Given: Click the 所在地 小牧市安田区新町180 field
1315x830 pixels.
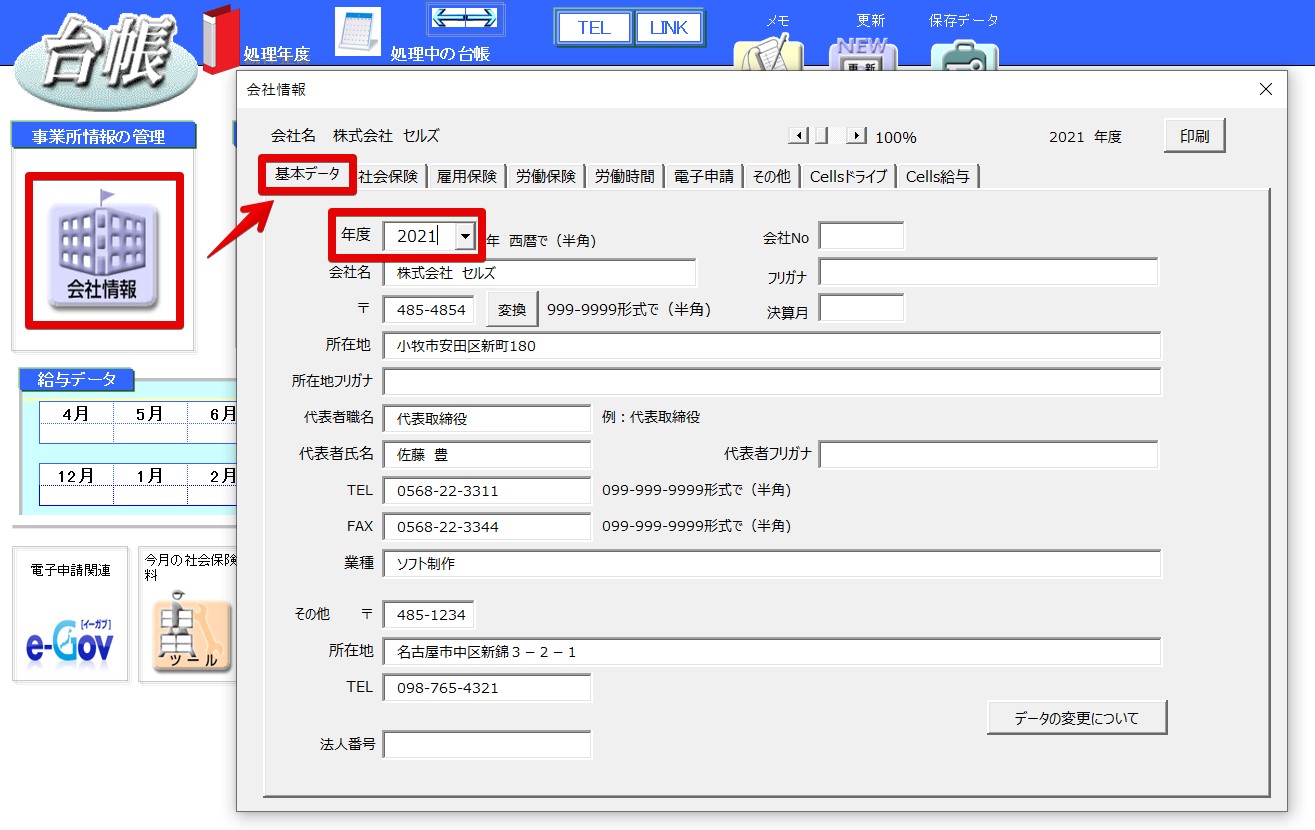Looking at the screenshot, I should pos(772,346).
